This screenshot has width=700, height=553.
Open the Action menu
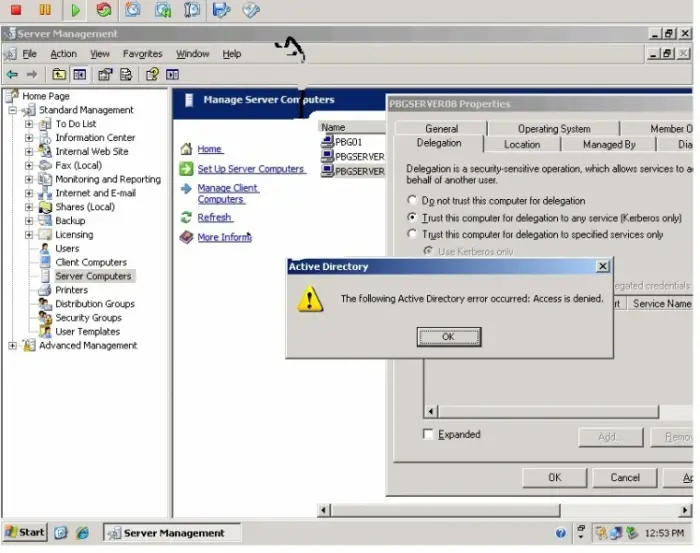click(63, 54)
